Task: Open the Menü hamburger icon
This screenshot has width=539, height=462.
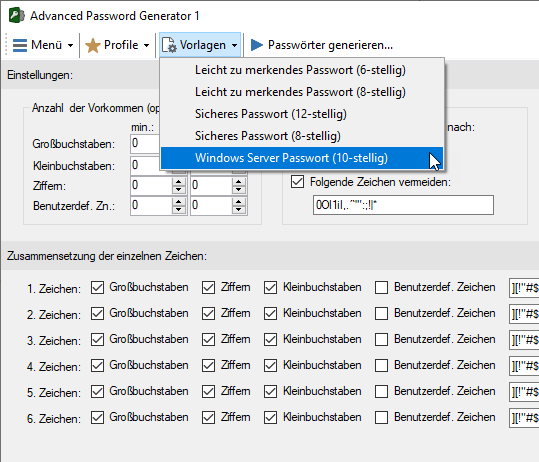Action: [20, 45]
